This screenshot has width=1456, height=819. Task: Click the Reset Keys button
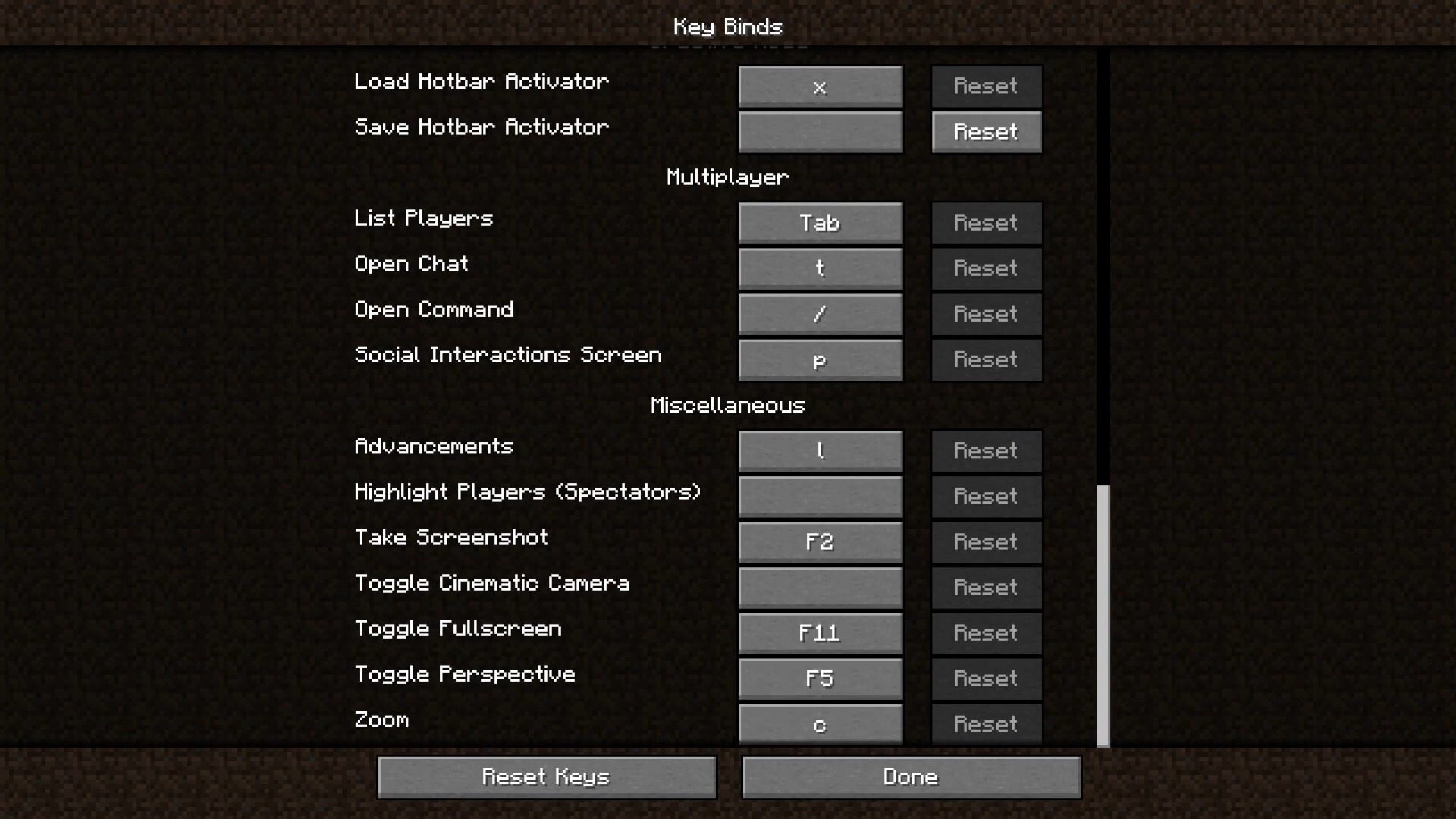point(547,777)
